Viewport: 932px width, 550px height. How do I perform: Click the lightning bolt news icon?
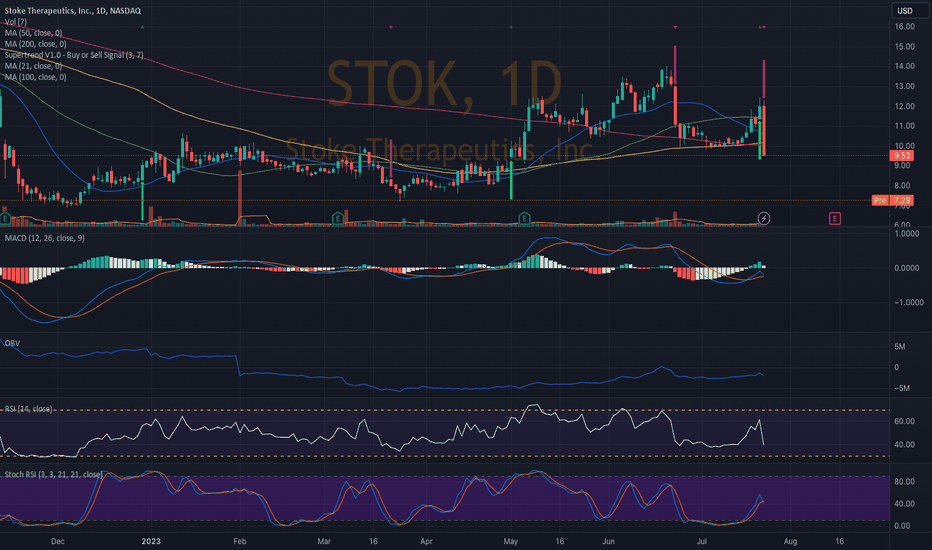coord(764,219)
